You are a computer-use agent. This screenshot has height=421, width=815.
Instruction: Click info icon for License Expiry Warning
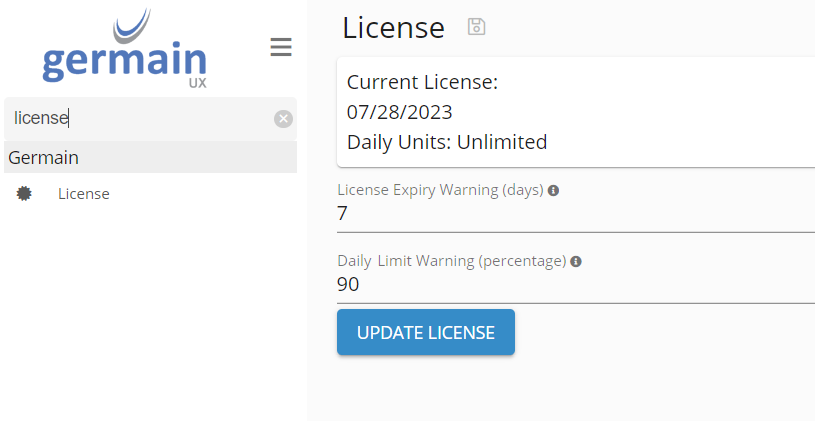[554, 190]
